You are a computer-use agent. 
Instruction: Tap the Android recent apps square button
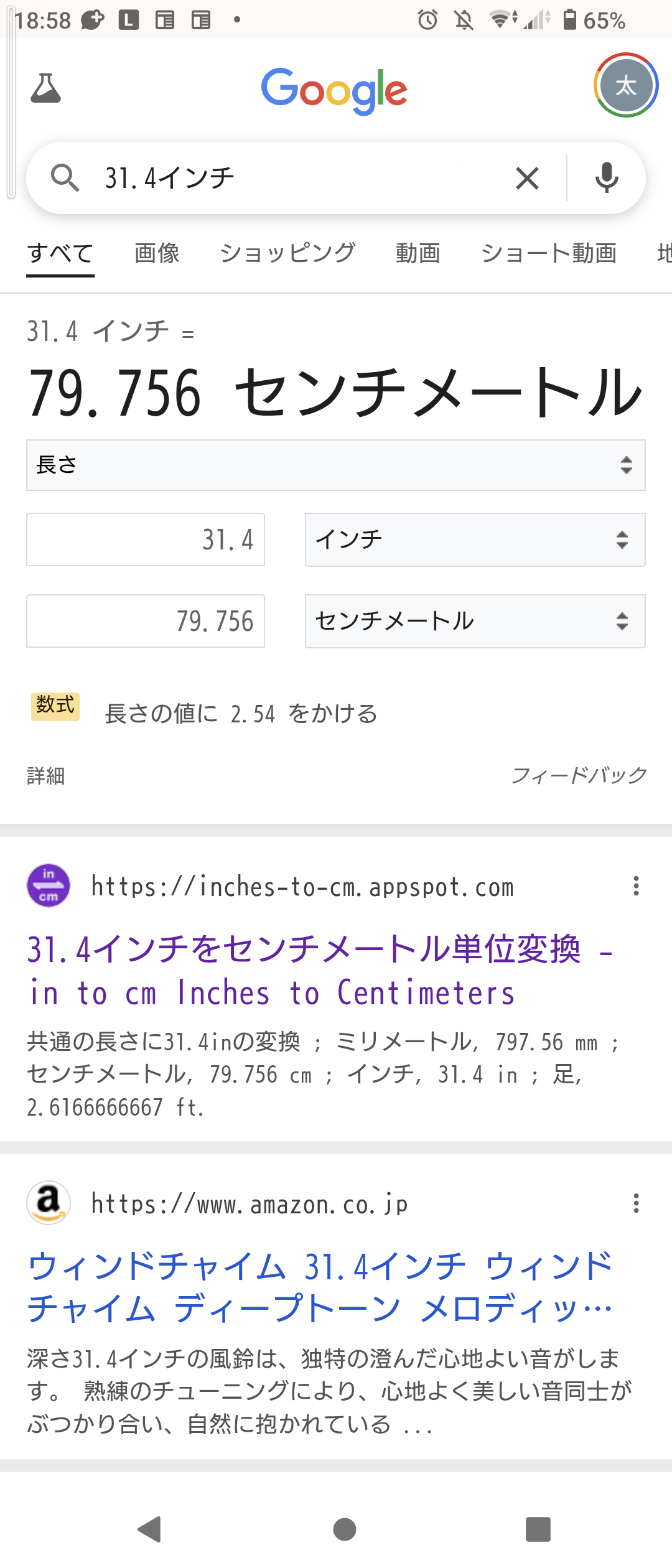click(538, 1529)
